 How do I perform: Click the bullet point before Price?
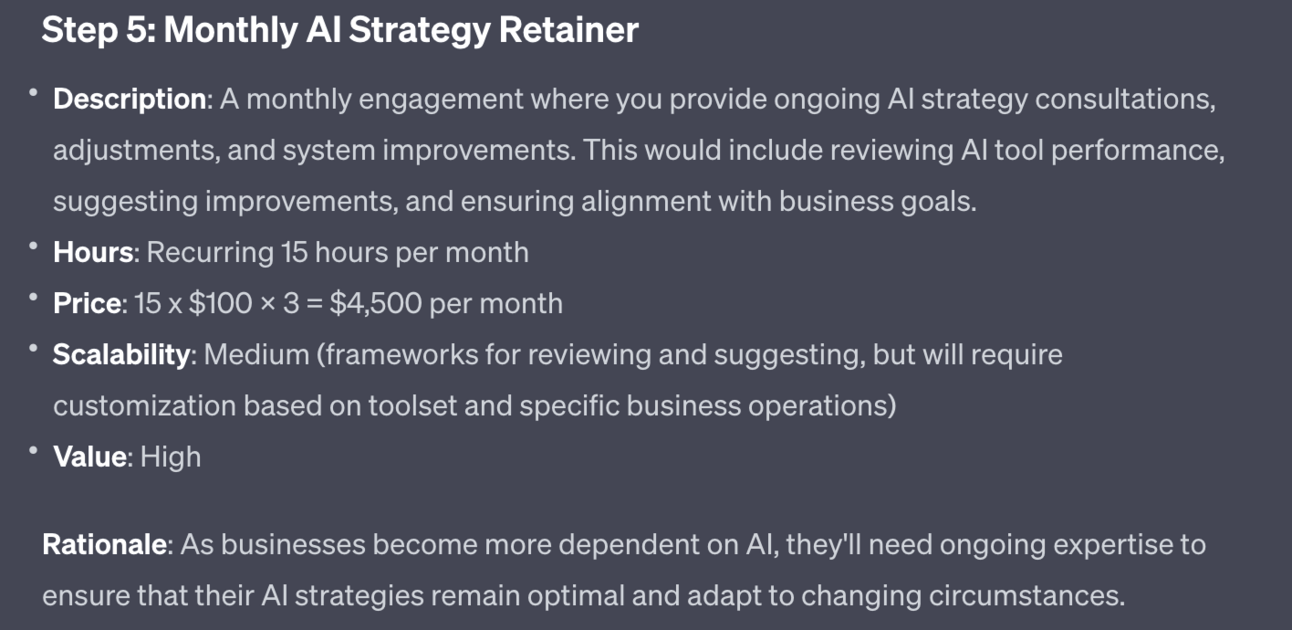(x=33, y=297)
